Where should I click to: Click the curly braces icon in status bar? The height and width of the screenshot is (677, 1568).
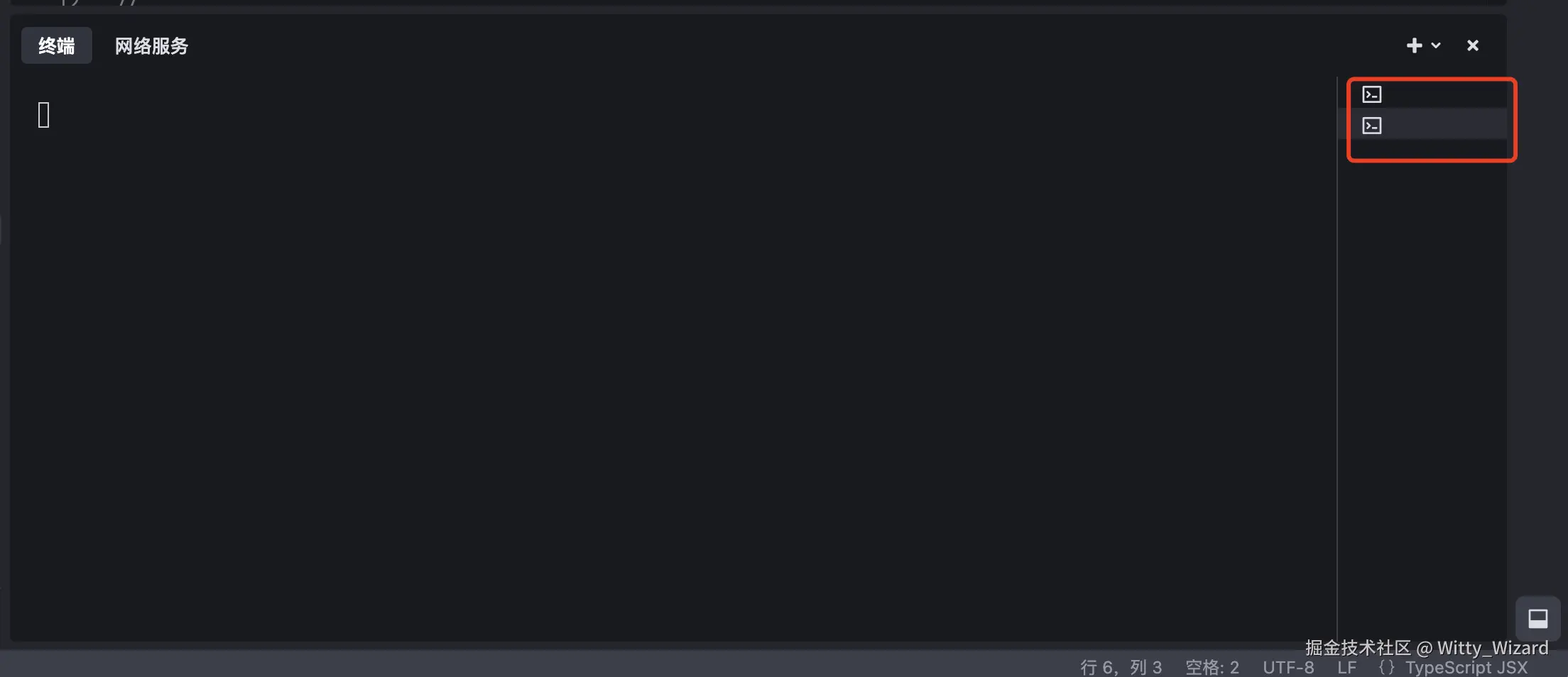click(1386, 668)
